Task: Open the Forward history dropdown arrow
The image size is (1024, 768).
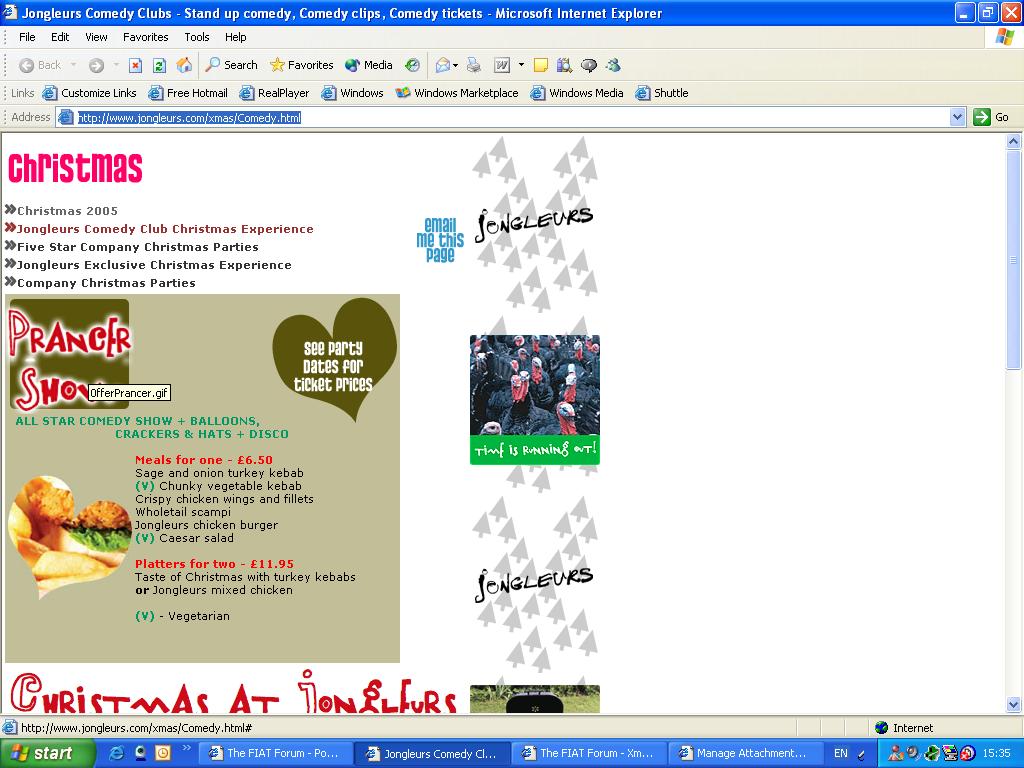Action: [x=116, y=65]
